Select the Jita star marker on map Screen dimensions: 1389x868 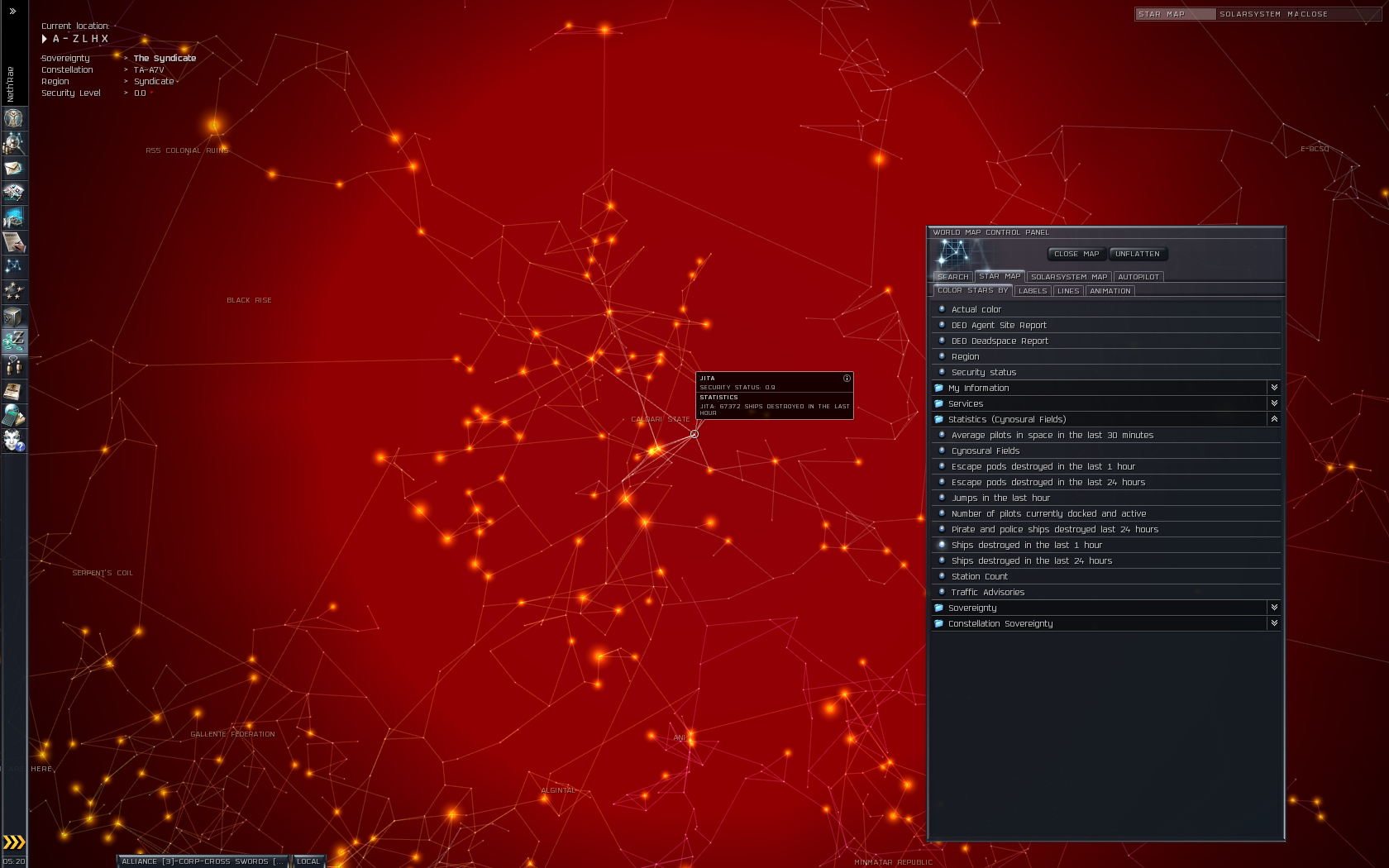[694, 434]
